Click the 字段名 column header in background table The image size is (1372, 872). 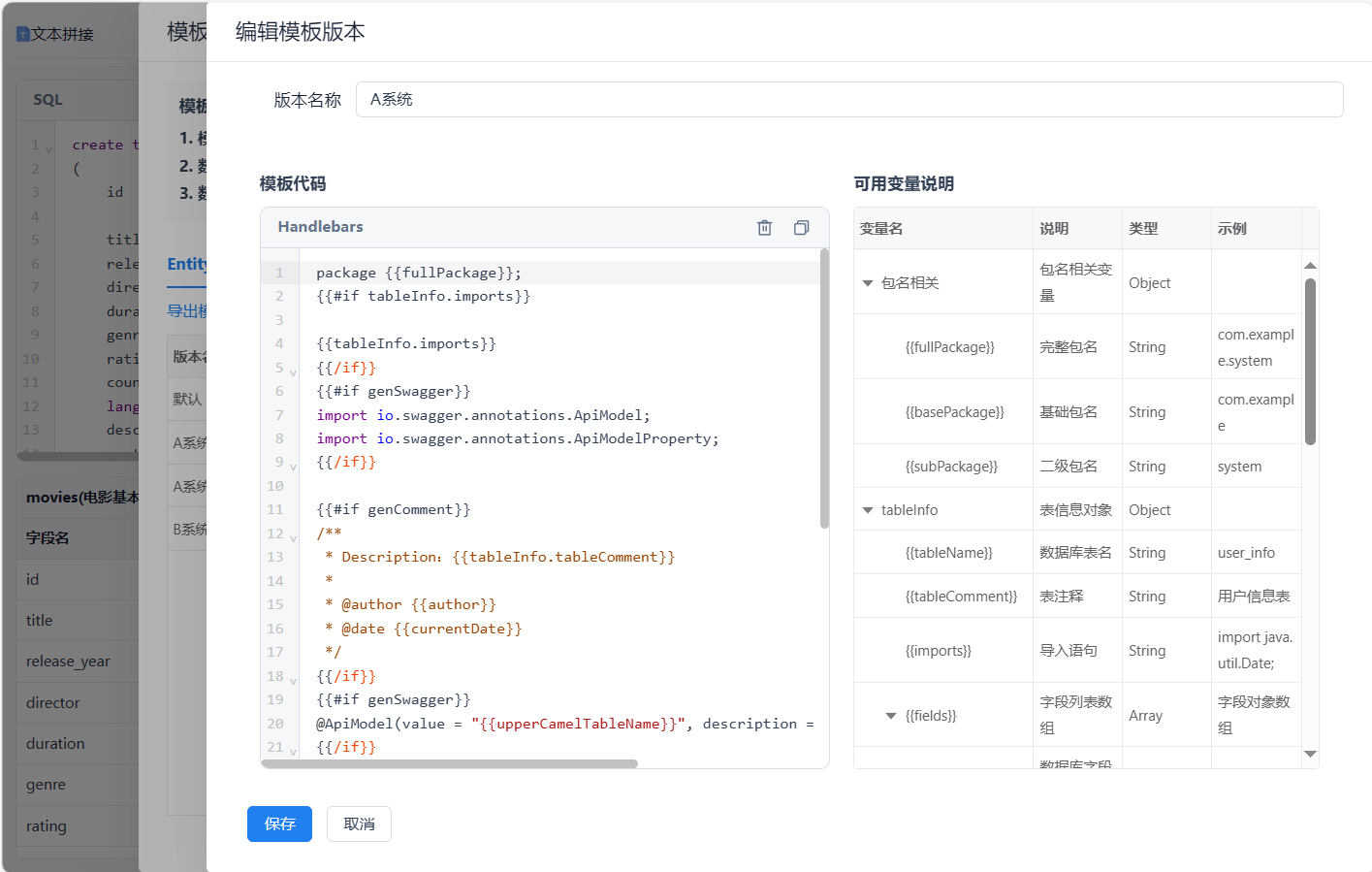pos(48,538)
